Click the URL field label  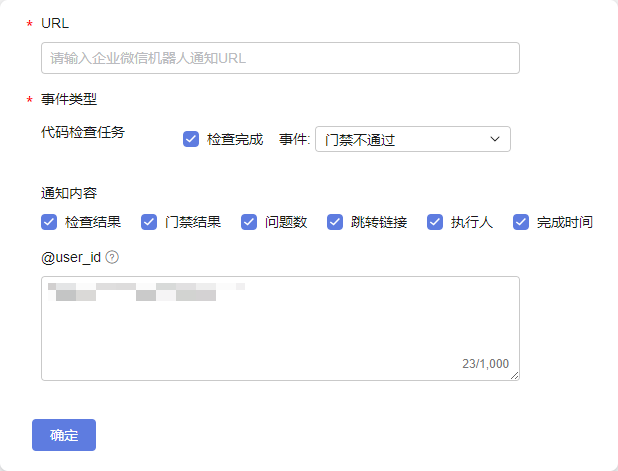[55, 23]
